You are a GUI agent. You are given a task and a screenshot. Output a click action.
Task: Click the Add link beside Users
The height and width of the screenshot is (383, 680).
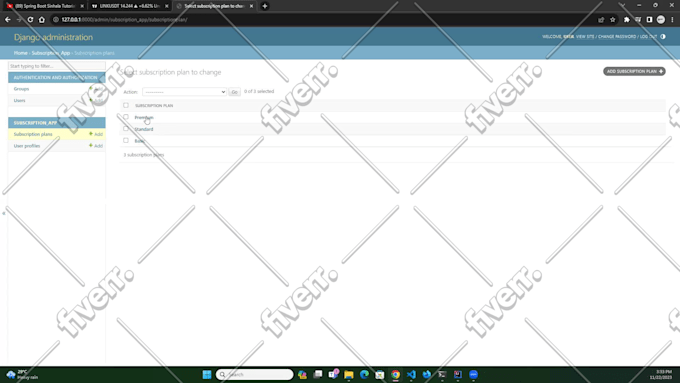coord(96,100)
